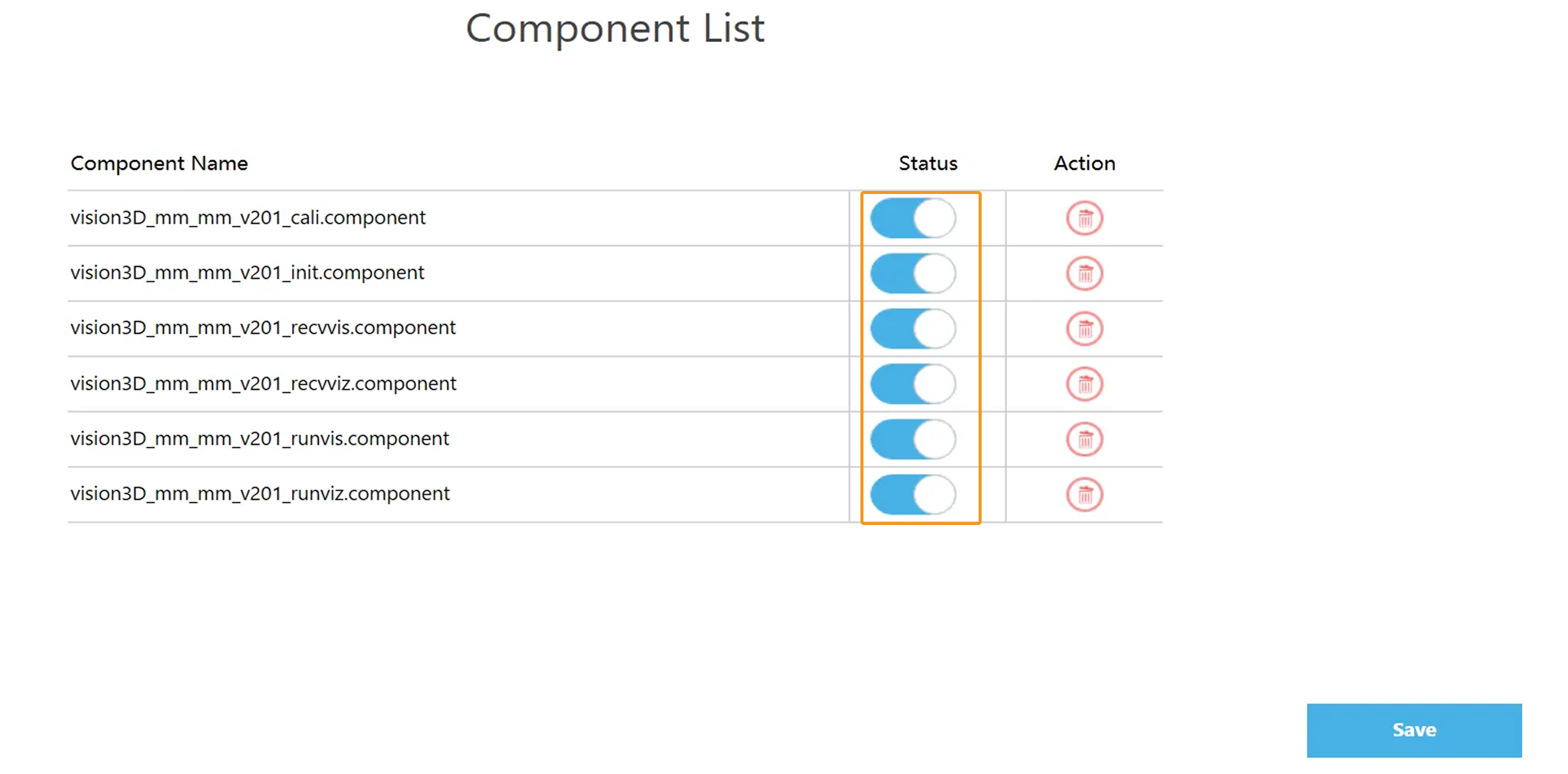
Task: Toggle the v201_runvis status switch
Action: [x=912, y=439]
